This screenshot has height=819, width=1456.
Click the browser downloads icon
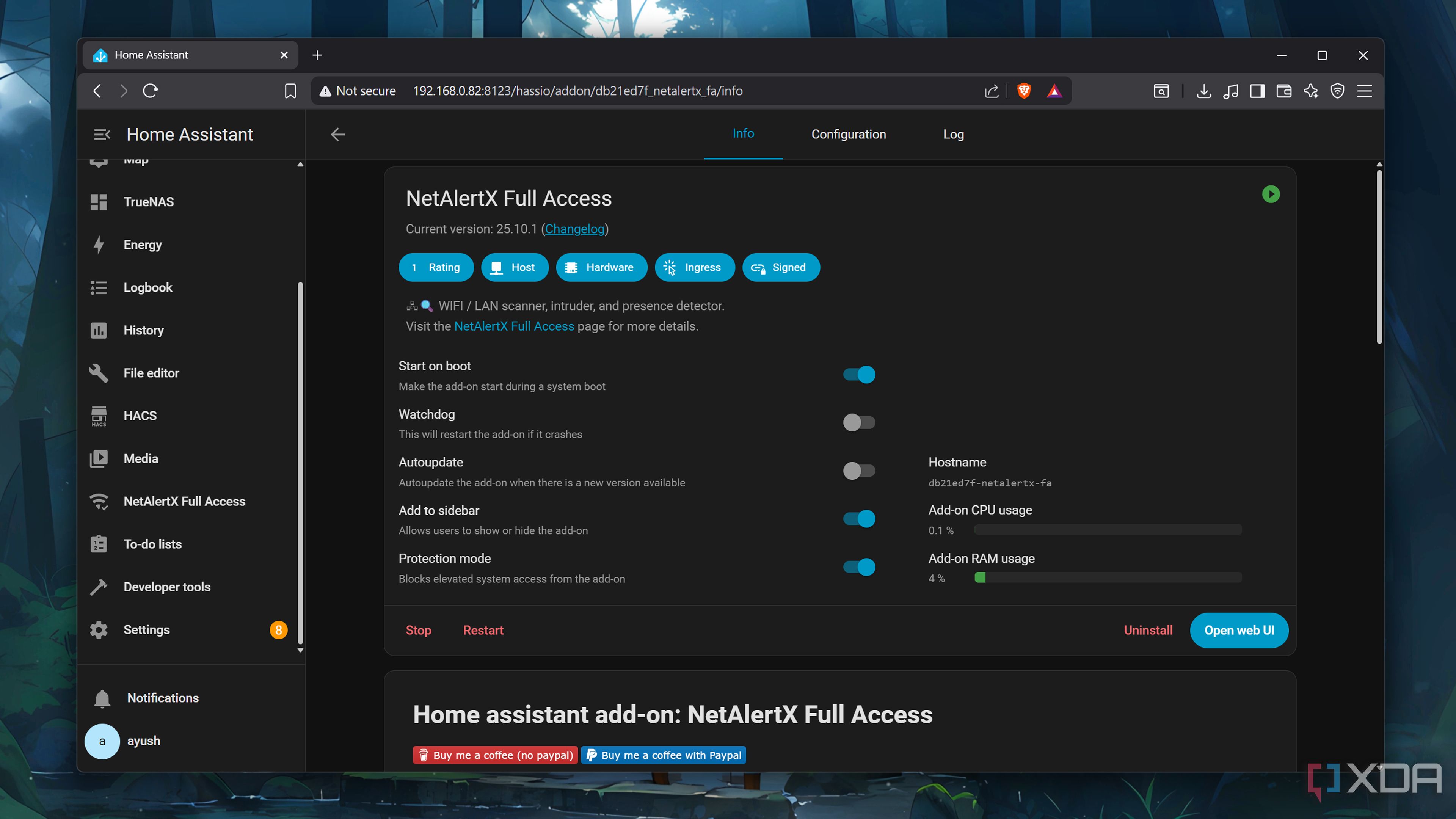point(1203,91)
